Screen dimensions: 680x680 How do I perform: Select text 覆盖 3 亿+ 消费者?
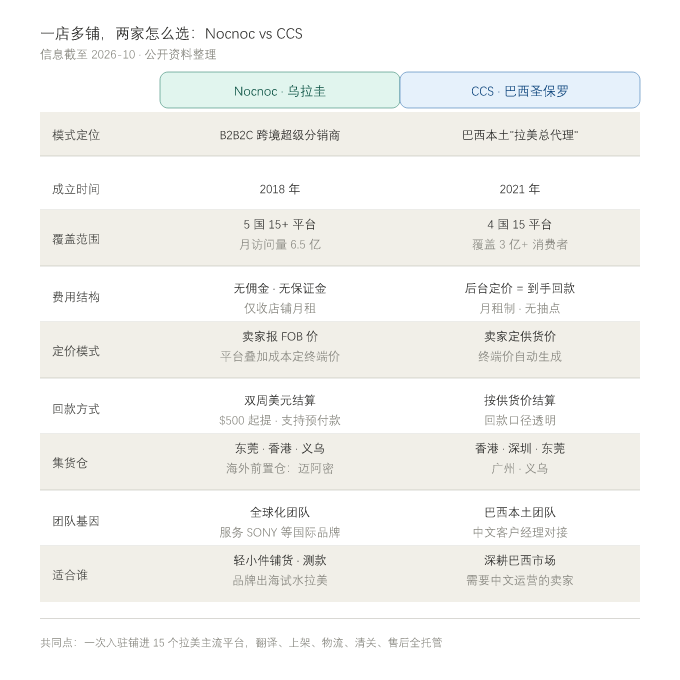tap(520, 245)
